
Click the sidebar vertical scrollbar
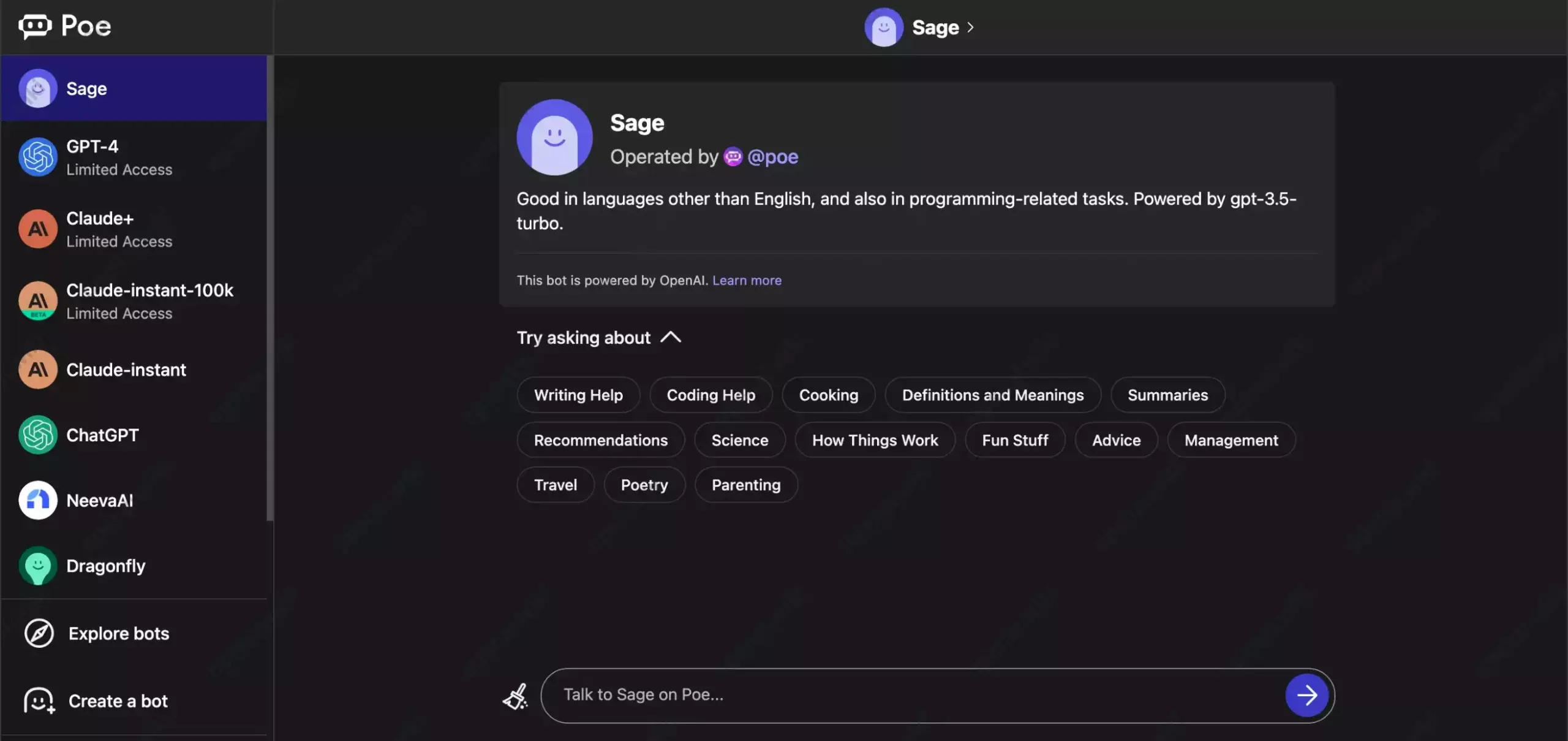tap(269, 288)
